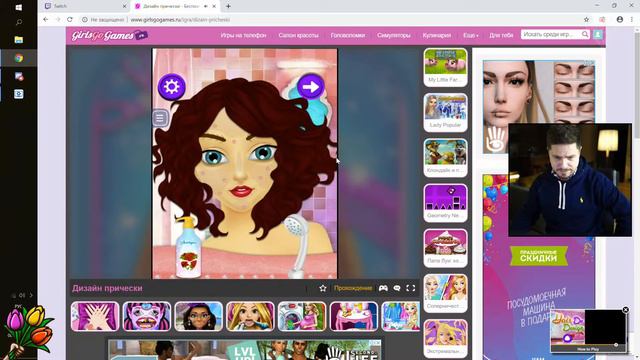Open Соперничество princesses game thumbnail
Screen dimensions: 640x360
(445, 293)
